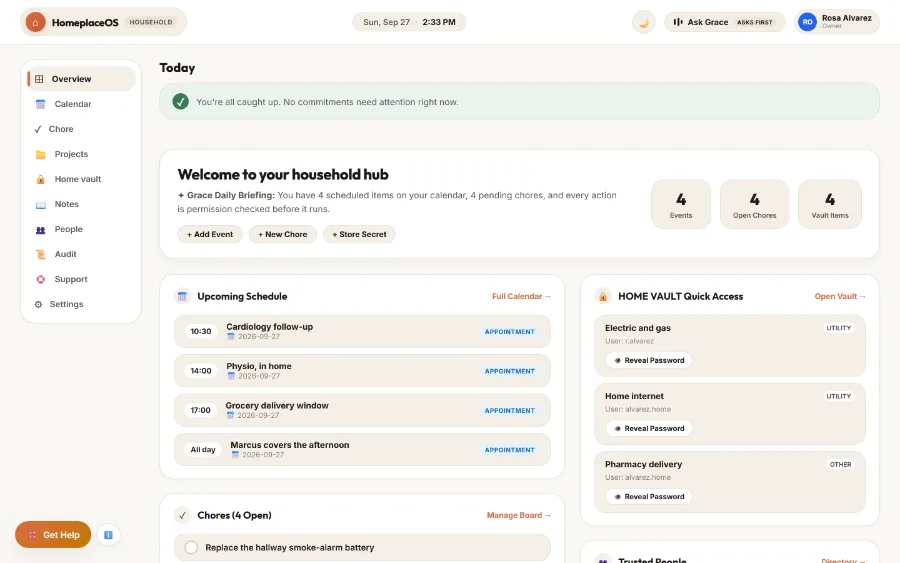Open the Cardiology follow-up appointment entry
The image size is (900, 563).
click(x=362, y=331)
